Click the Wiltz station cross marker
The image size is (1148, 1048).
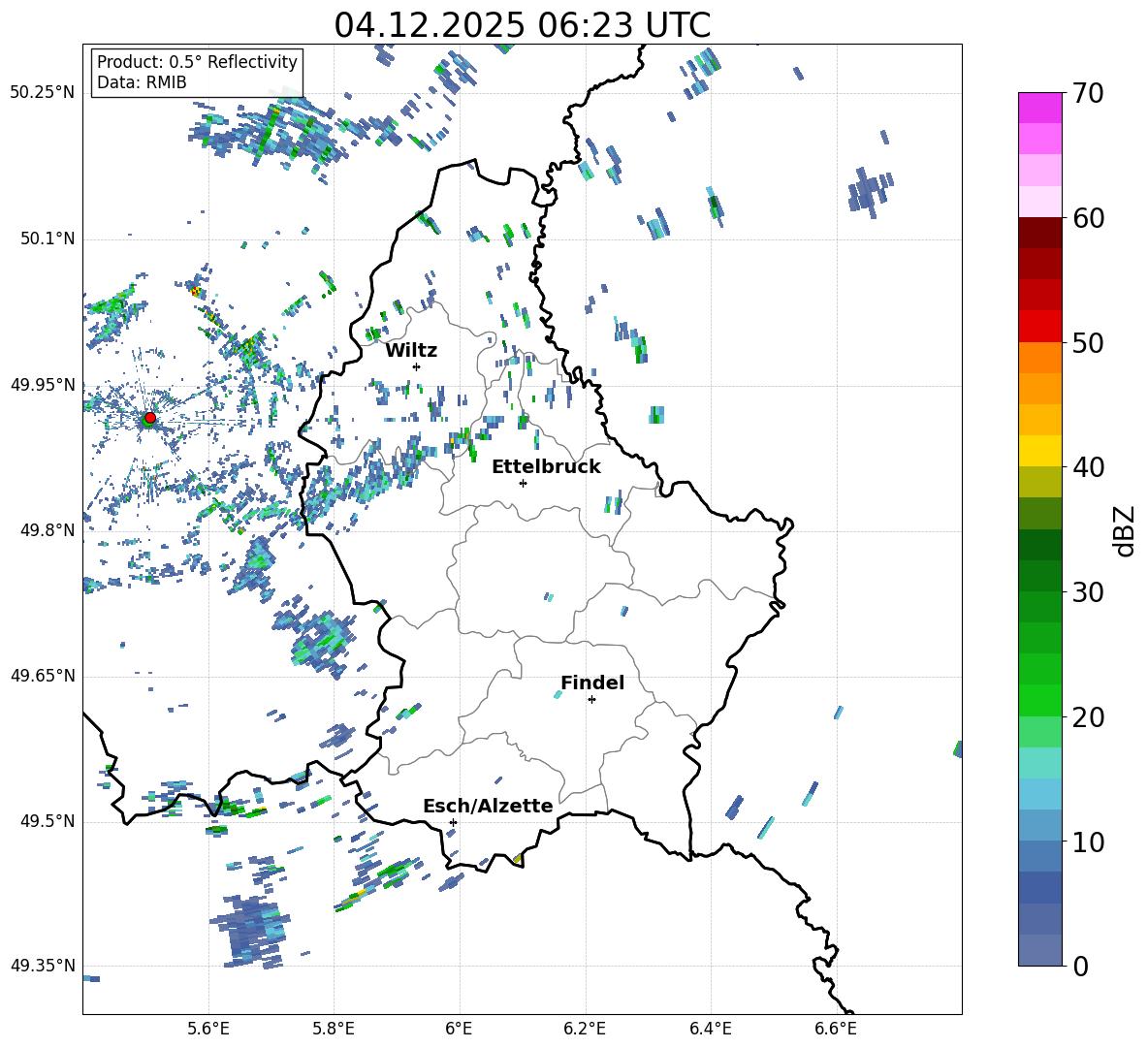click(x=416, y=366)
